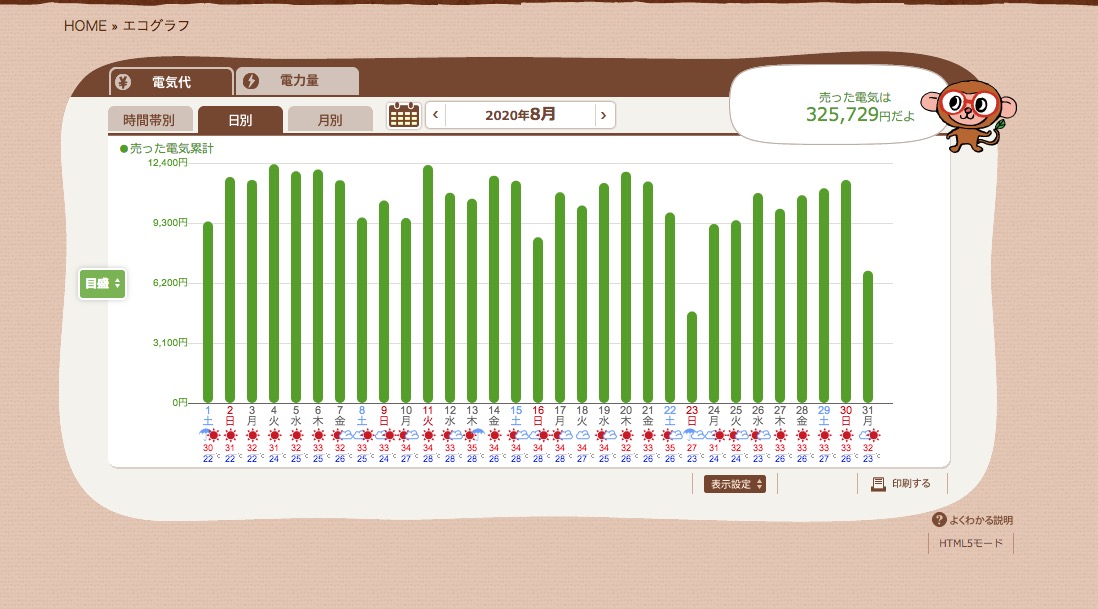The image size is (1098, 609).
Task: Click the yen icon on 電気代 tab
Action: tap(122, 81)
